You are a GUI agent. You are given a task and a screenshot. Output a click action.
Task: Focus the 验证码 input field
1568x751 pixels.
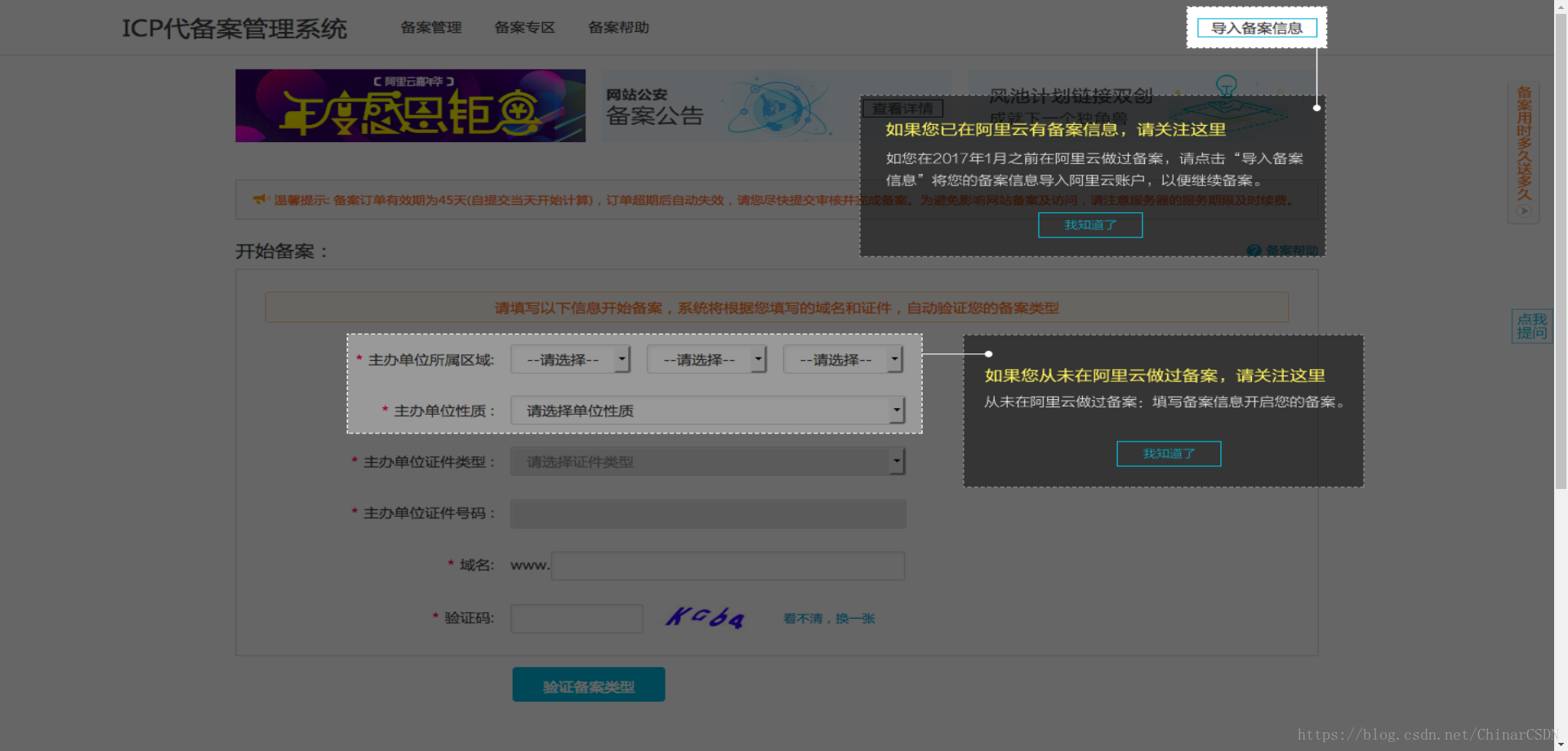click(x=577, y=618)
